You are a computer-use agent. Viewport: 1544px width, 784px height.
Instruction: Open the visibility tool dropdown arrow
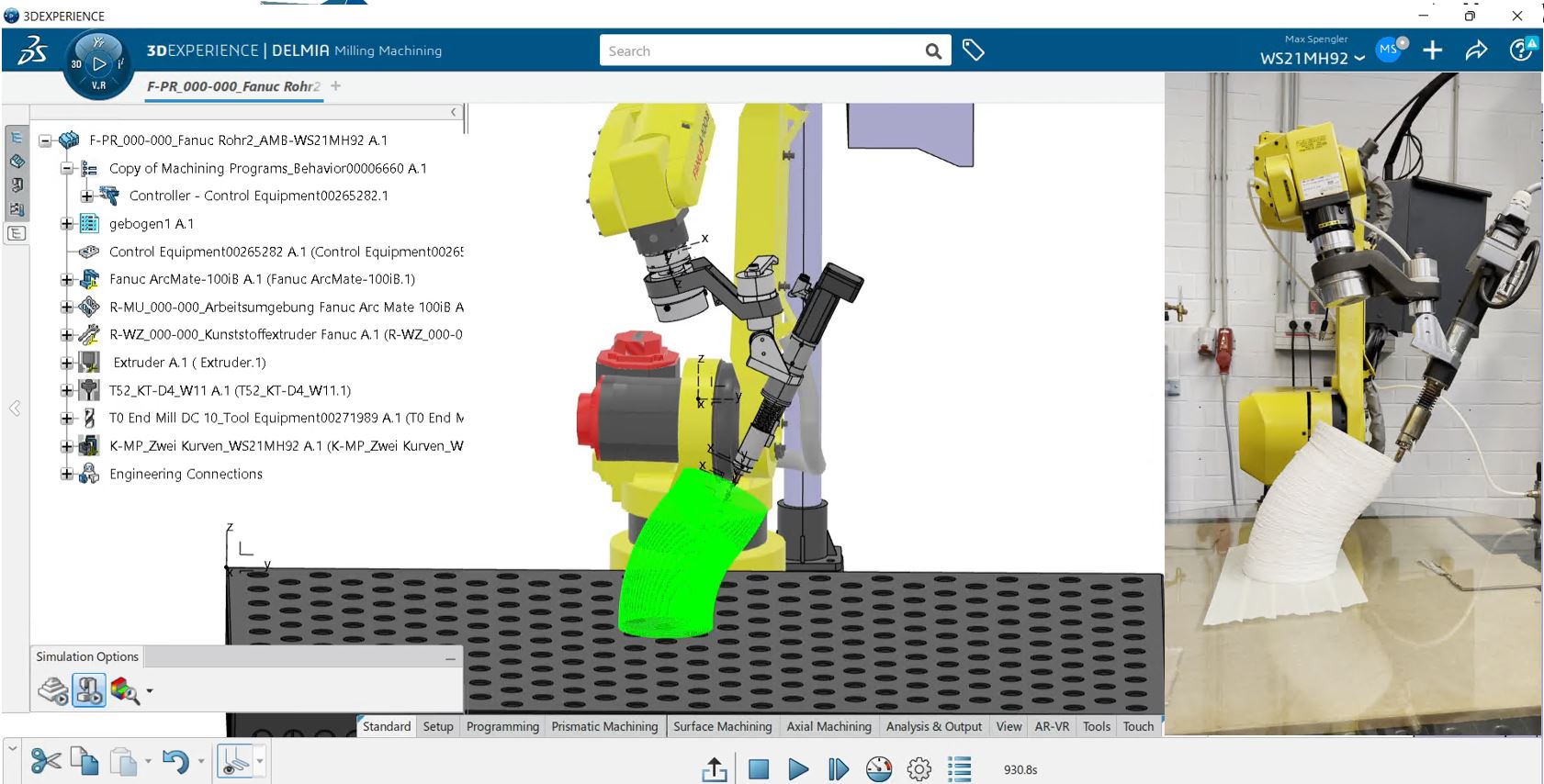coord(260,761)
